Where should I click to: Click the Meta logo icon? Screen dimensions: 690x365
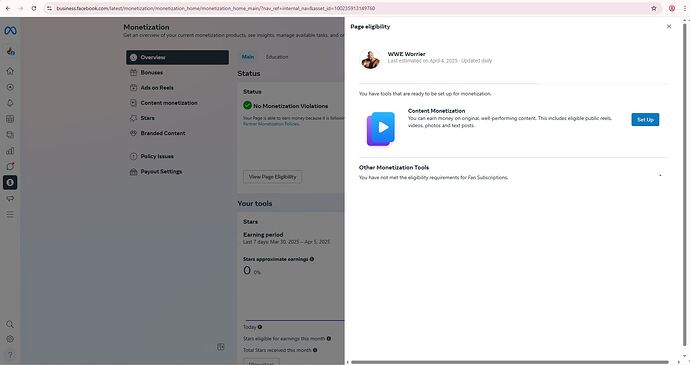10,30
